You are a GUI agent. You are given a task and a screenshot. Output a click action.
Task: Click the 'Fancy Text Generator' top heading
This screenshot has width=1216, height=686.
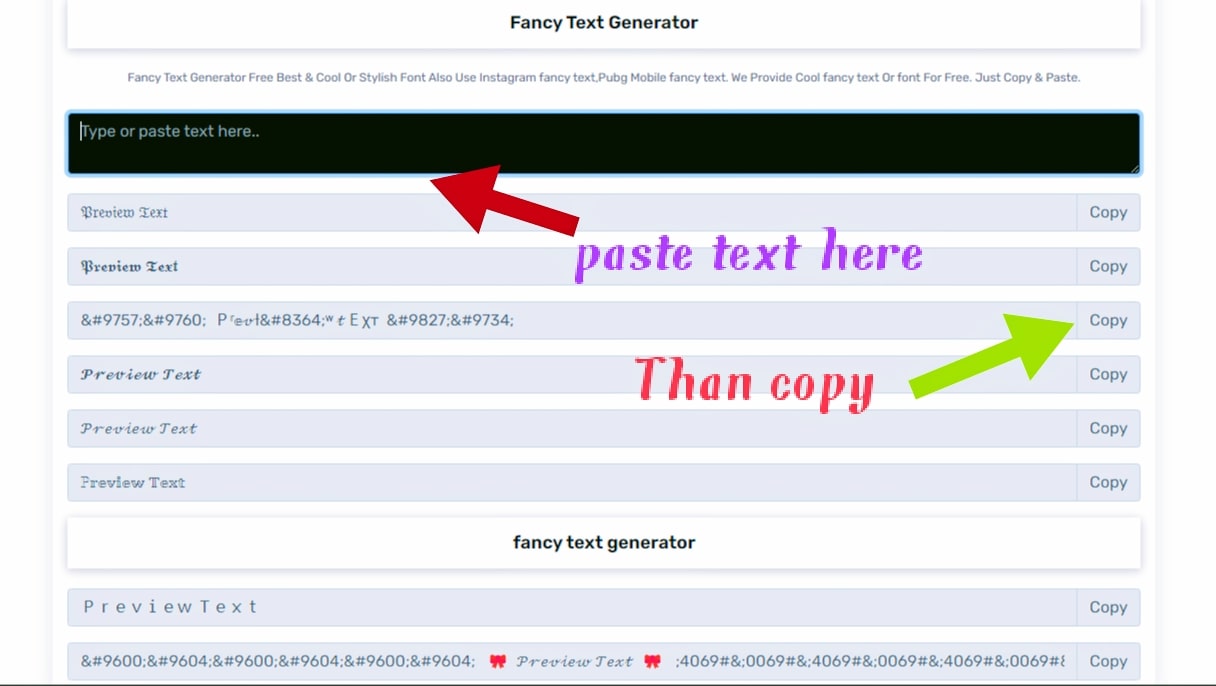click(x=604, y=22)
